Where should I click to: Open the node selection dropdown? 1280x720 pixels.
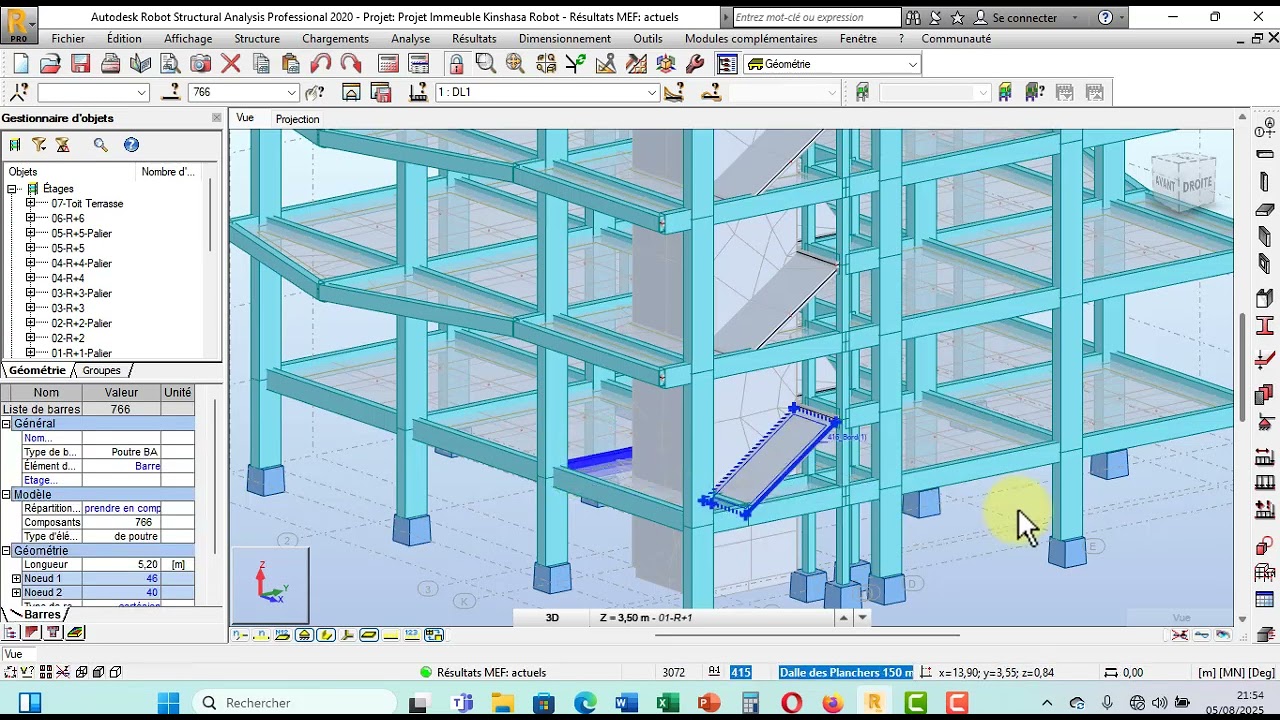(x=141, y=92)
